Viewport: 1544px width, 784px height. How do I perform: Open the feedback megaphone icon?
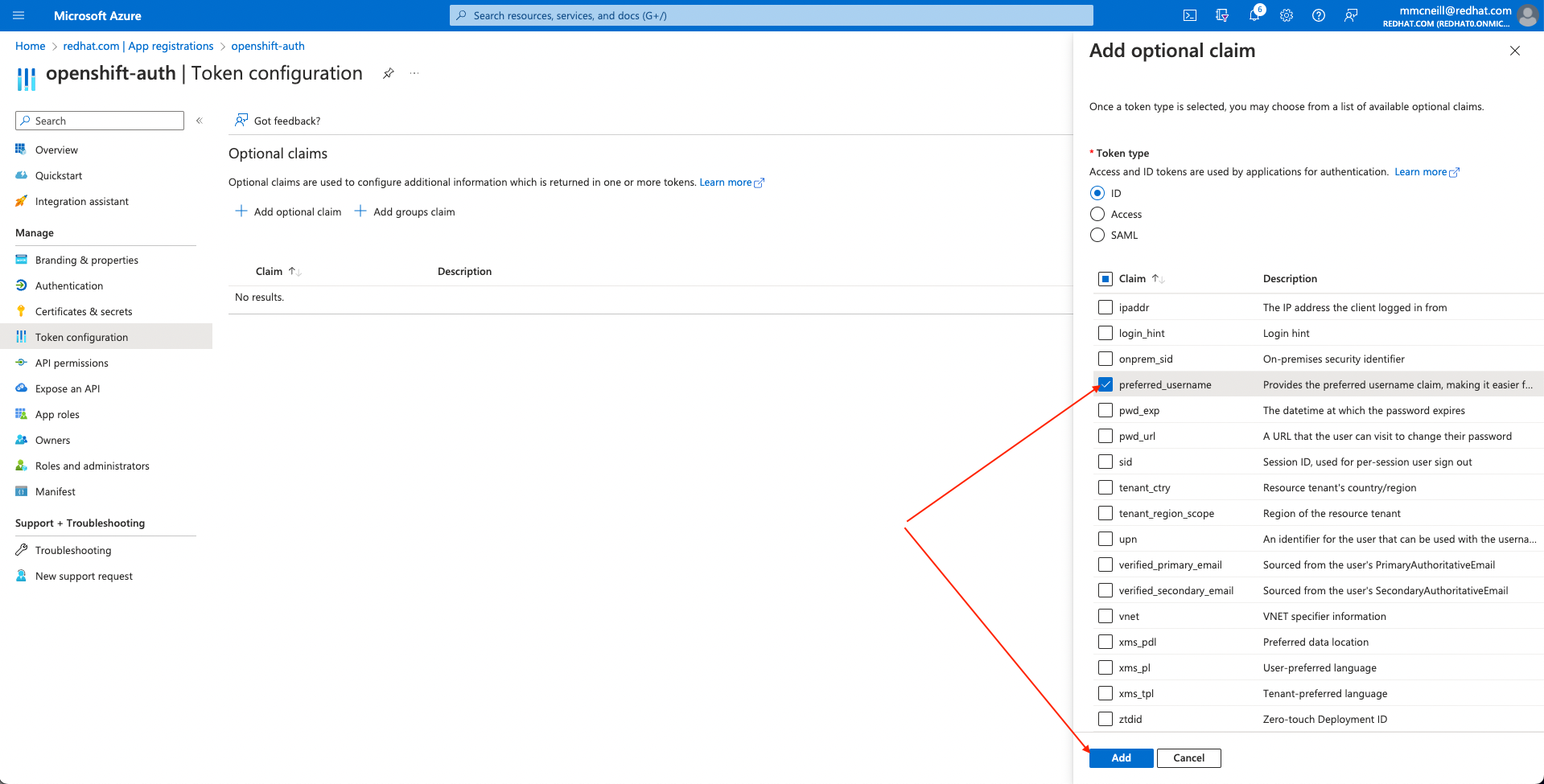coord(1351,15)
